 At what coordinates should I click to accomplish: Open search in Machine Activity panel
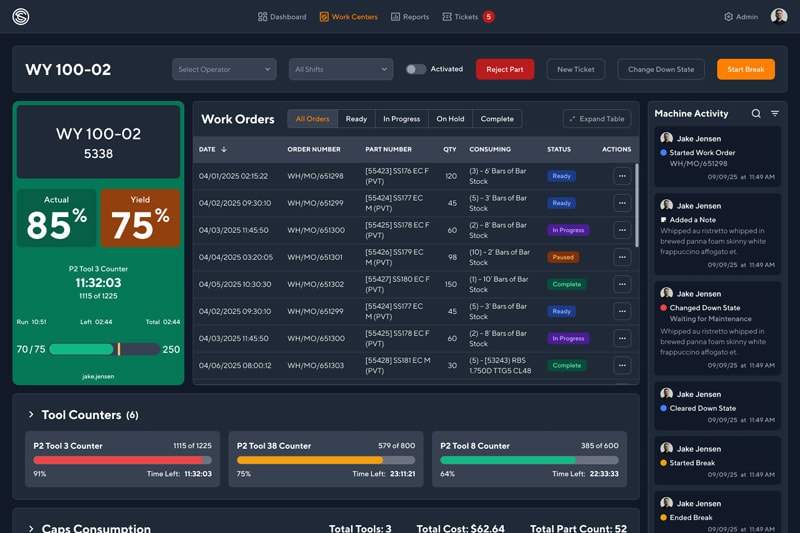[756, 114]
